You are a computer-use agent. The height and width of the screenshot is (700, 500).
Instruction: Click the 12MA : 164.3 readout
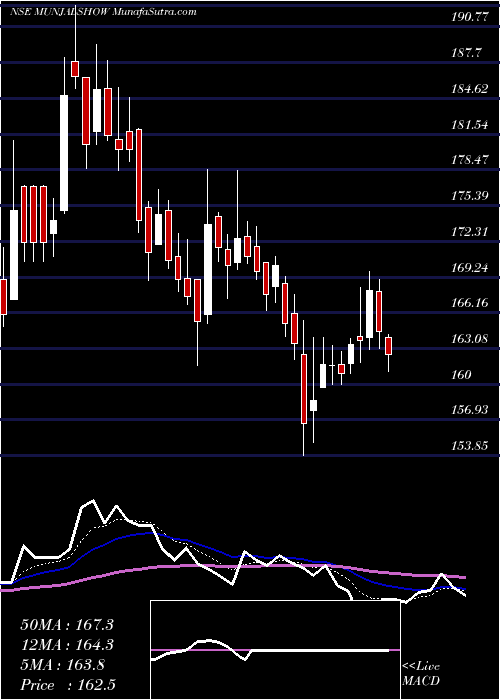pos(67,645)
